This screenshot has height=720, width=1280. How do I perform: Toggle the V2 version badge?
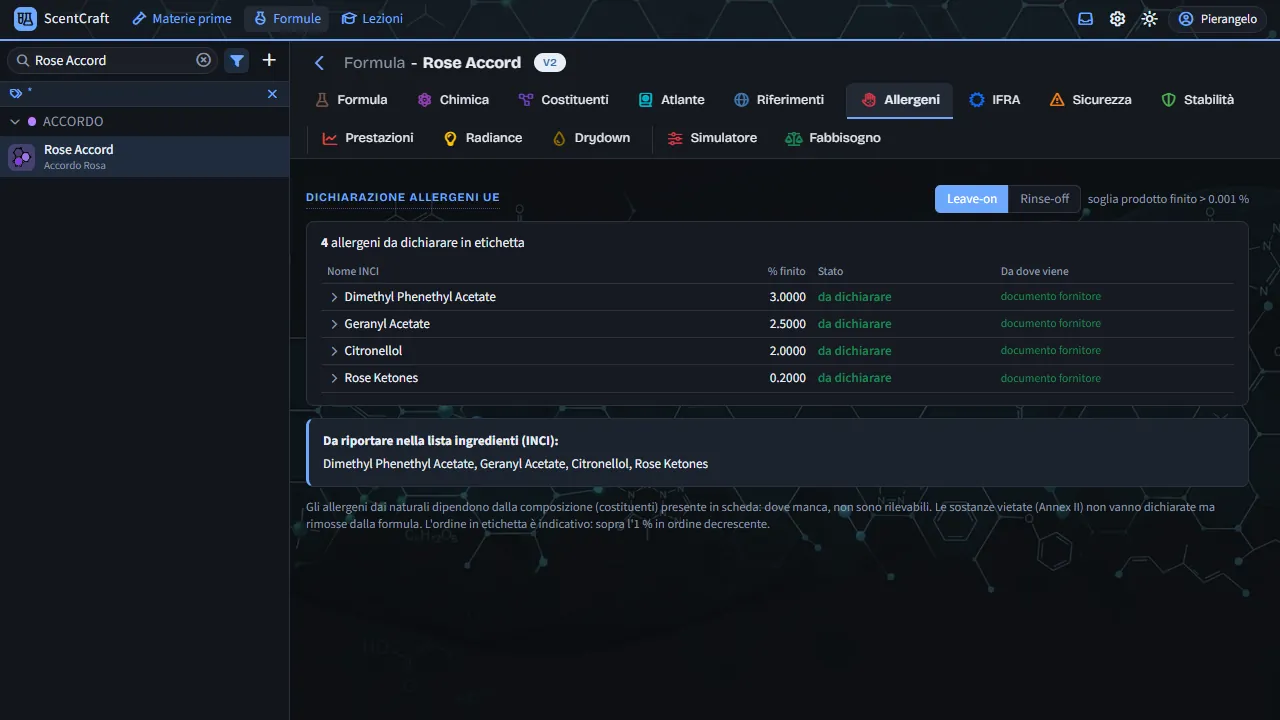(550, 63)
